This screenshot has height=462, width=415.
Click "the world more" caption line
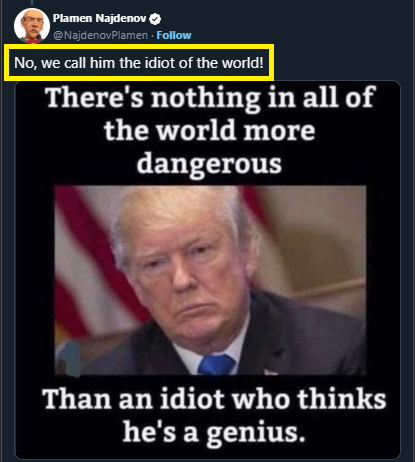[209, 130]
